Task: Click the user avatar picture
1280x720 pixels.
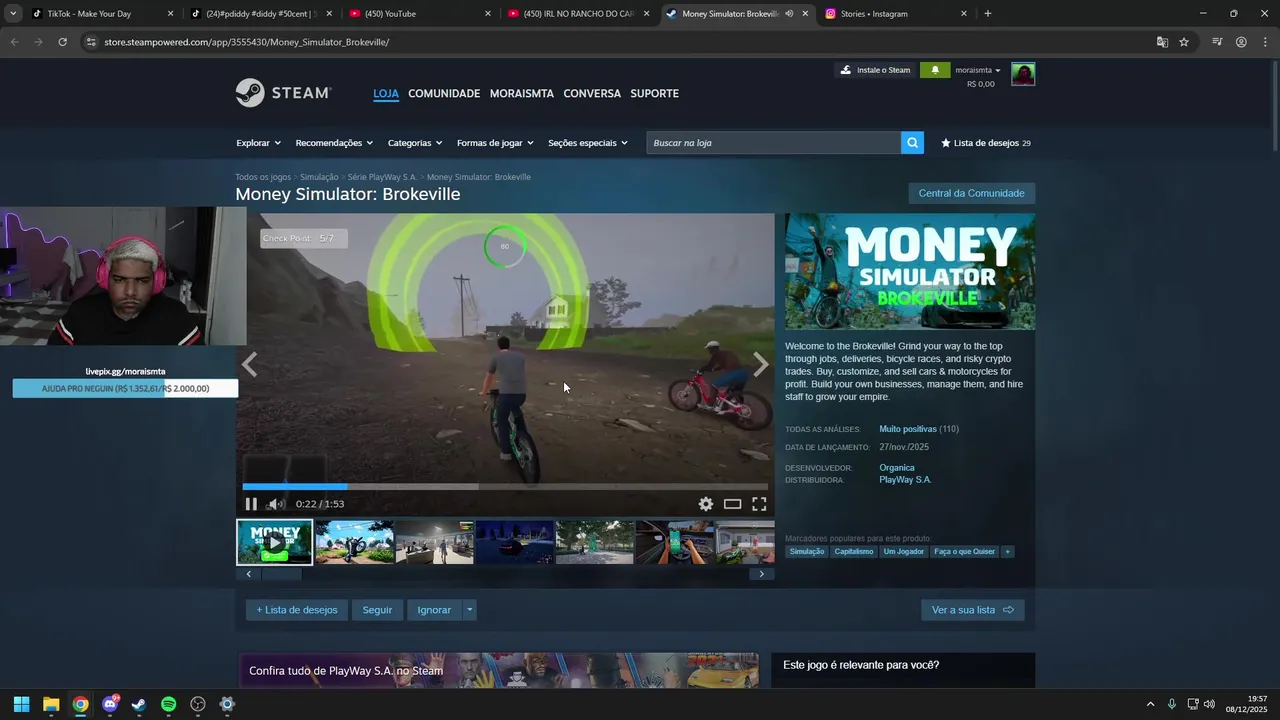Action: coord(1023,74)
